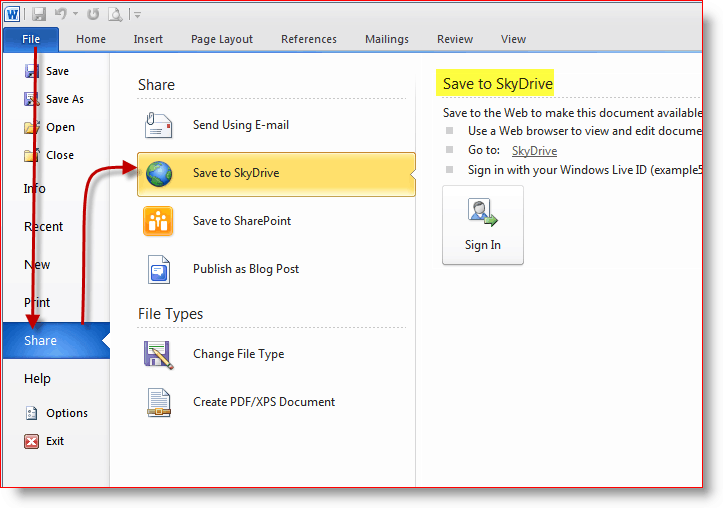Choose the Change File Type label
The image size is (723, 508).
click(x=238, y=354)
